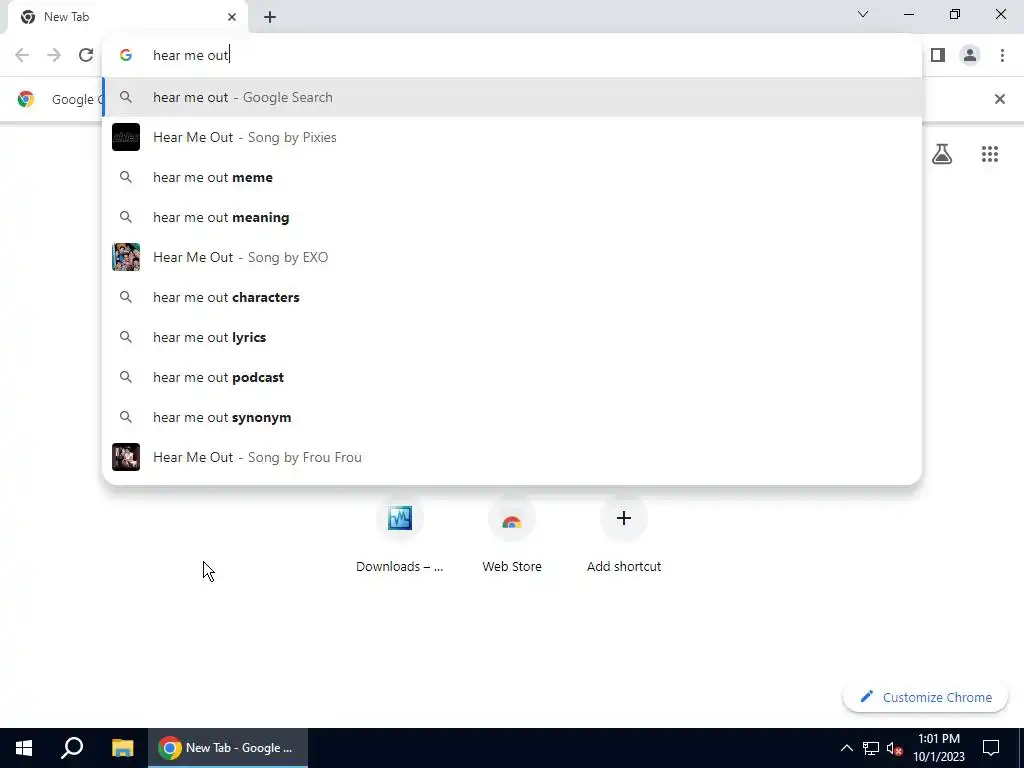This screenshot has height=768, width=1024.
Task: Click the omnibox text hear me out
Action: (x=191, y=56)
